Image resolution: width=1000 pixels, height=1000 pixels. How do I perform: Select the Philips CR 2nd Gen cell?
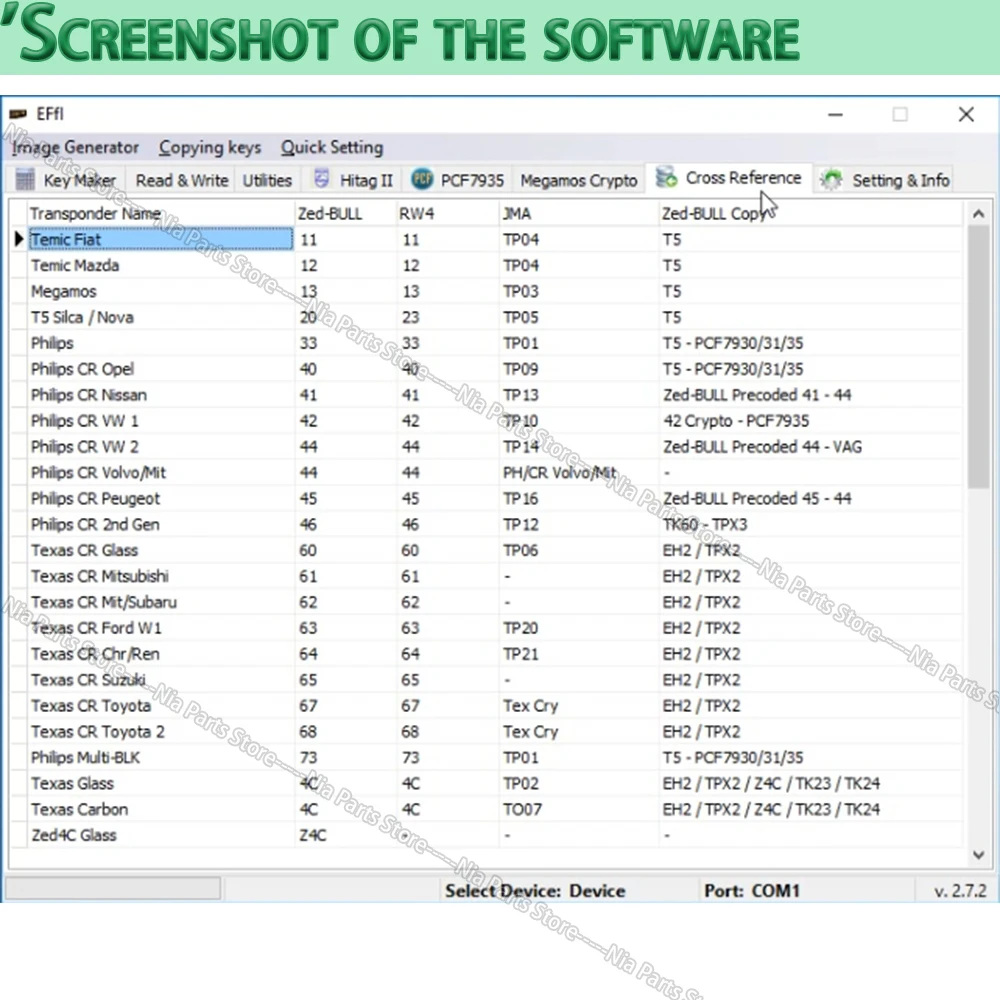tap(161, 524)
